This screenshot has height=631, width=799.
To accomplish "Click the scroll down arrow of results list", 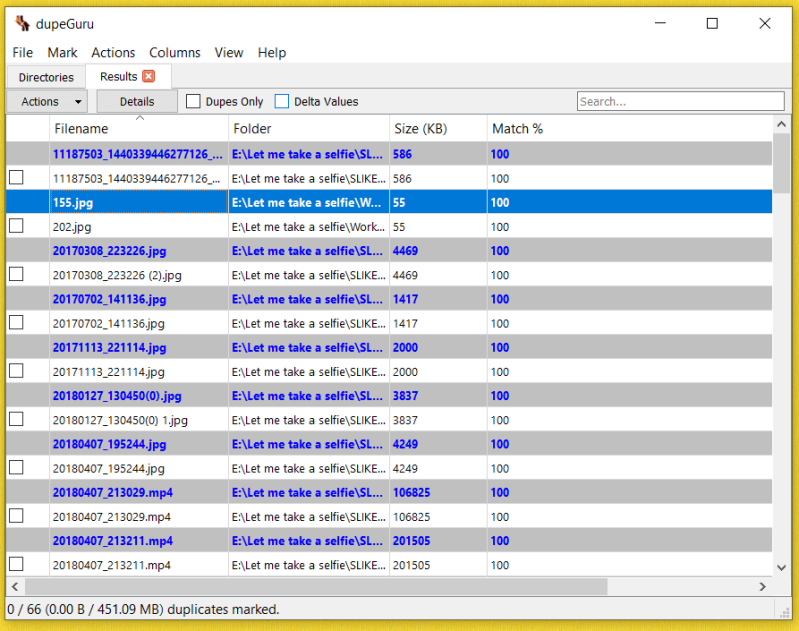I will (781, 567).
